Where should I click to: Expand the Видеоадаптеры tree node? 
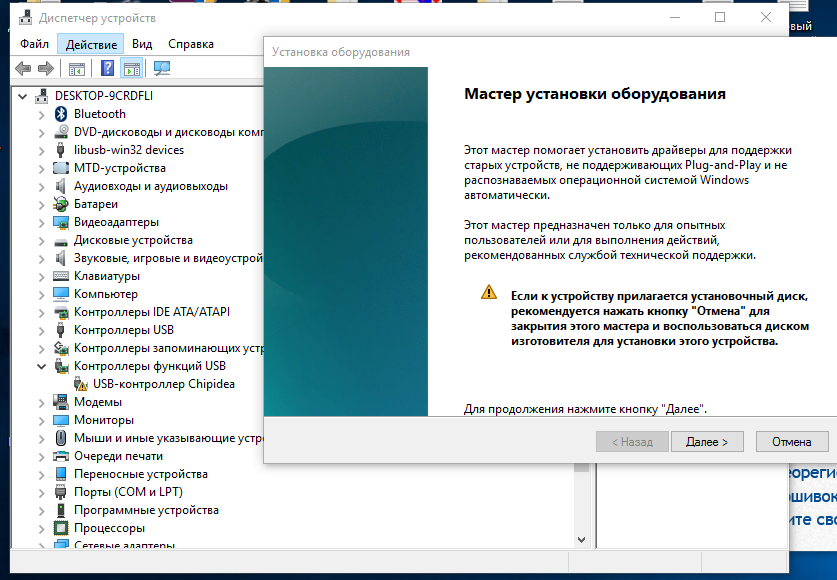coord(41,222)
